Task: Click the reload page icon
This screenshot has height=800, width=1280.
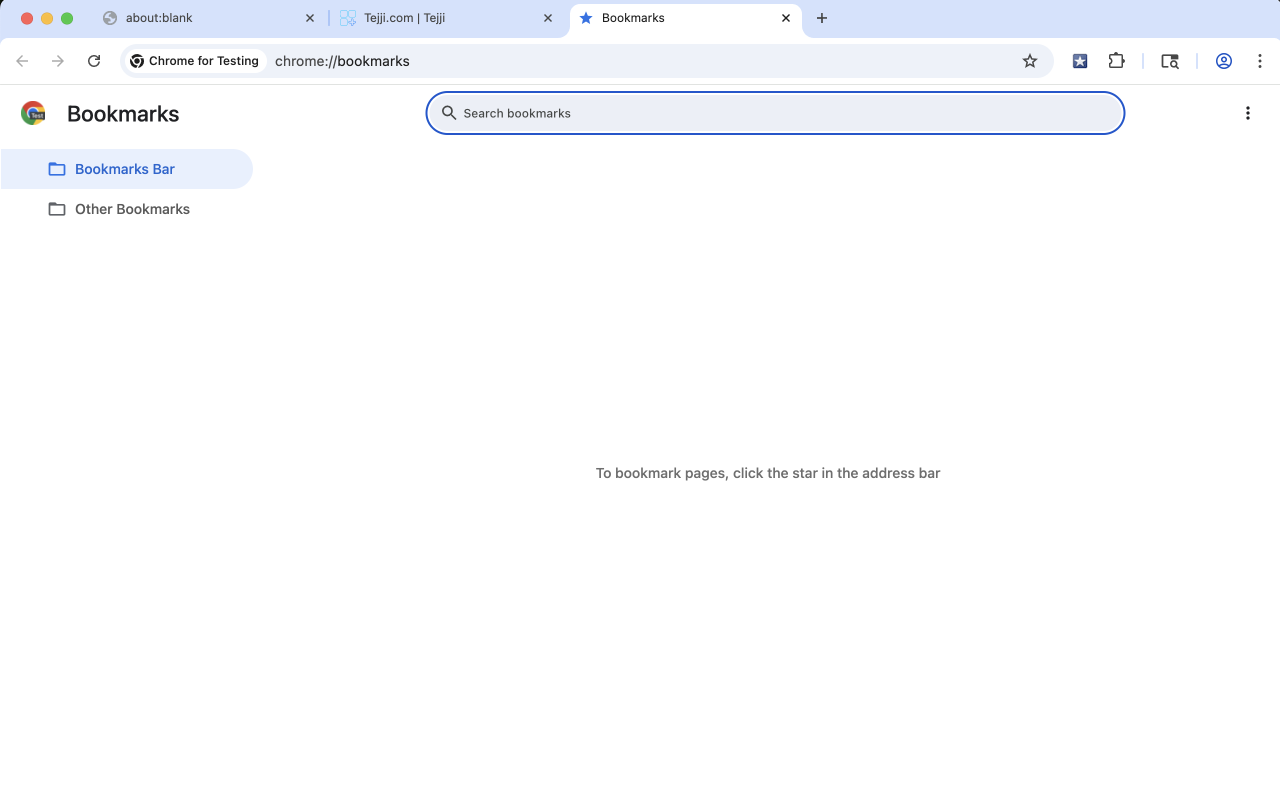Action: click(x=94, y=61)
